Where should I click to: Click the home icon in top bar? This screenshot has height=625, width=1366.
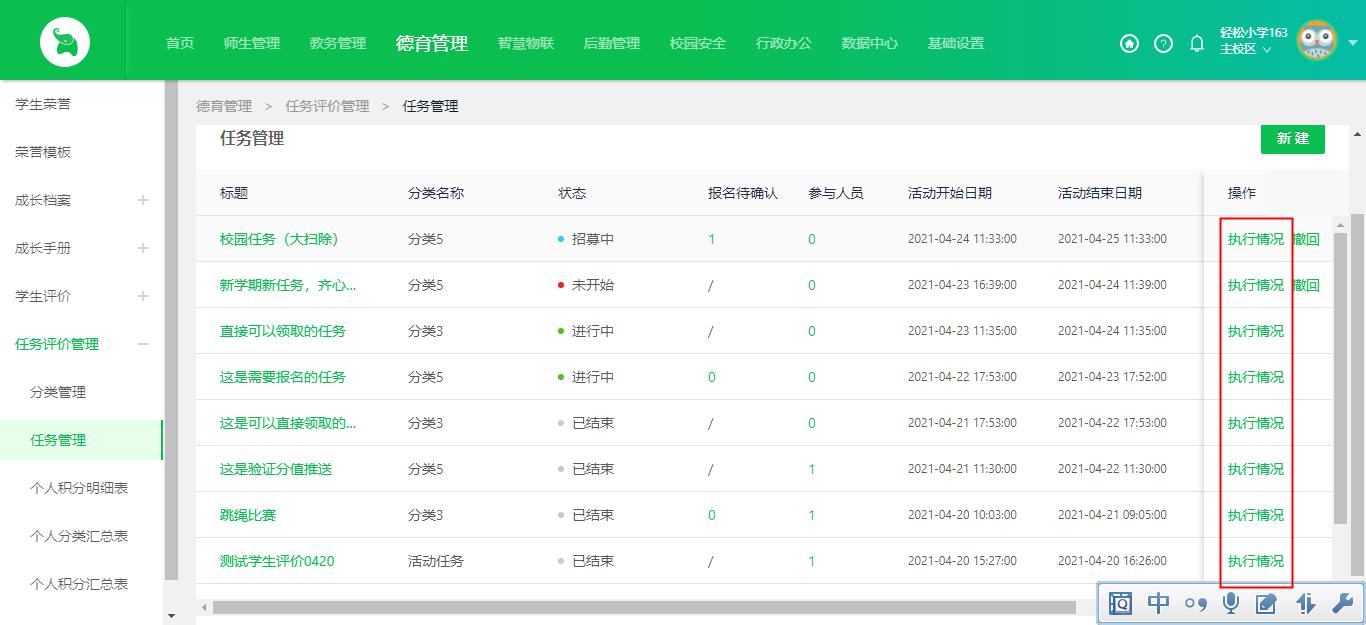[x=1129, y=44]
